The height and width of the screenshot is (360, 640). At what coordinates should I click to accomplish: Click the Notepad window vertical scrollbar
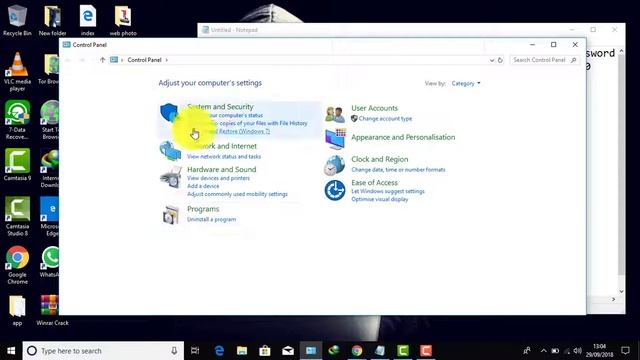coord(621,171)
